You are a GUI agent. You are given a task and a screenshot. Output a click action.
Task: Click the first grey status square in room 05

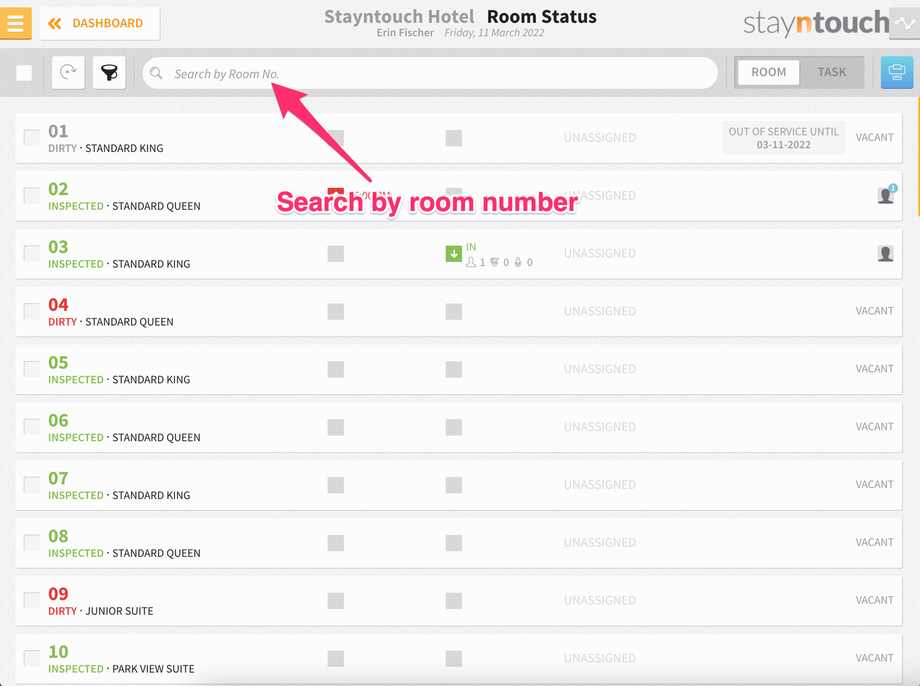336,369
